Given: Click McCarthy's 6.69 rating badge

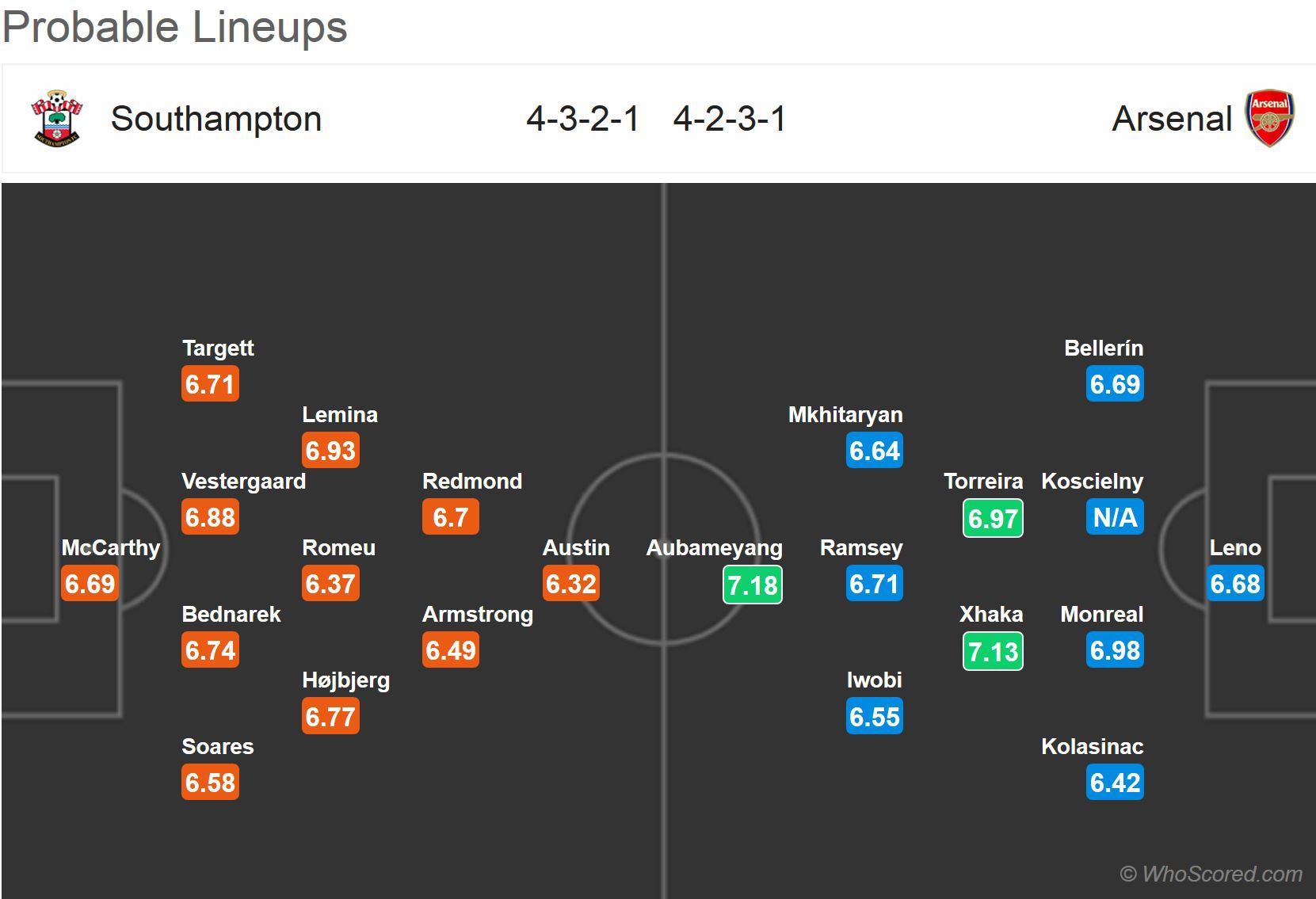Looking at the screenshot, I should 90,584.
